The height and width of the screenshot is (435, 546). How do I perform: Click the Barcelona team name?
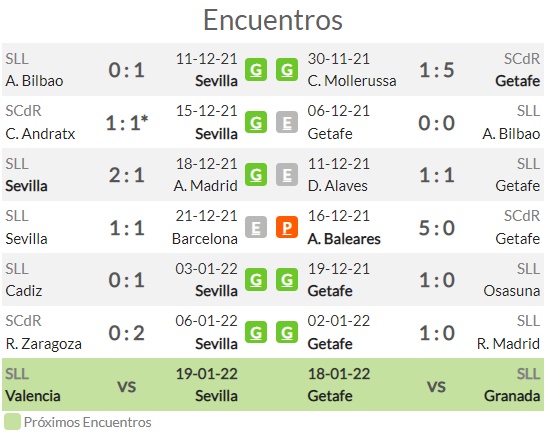205,239
